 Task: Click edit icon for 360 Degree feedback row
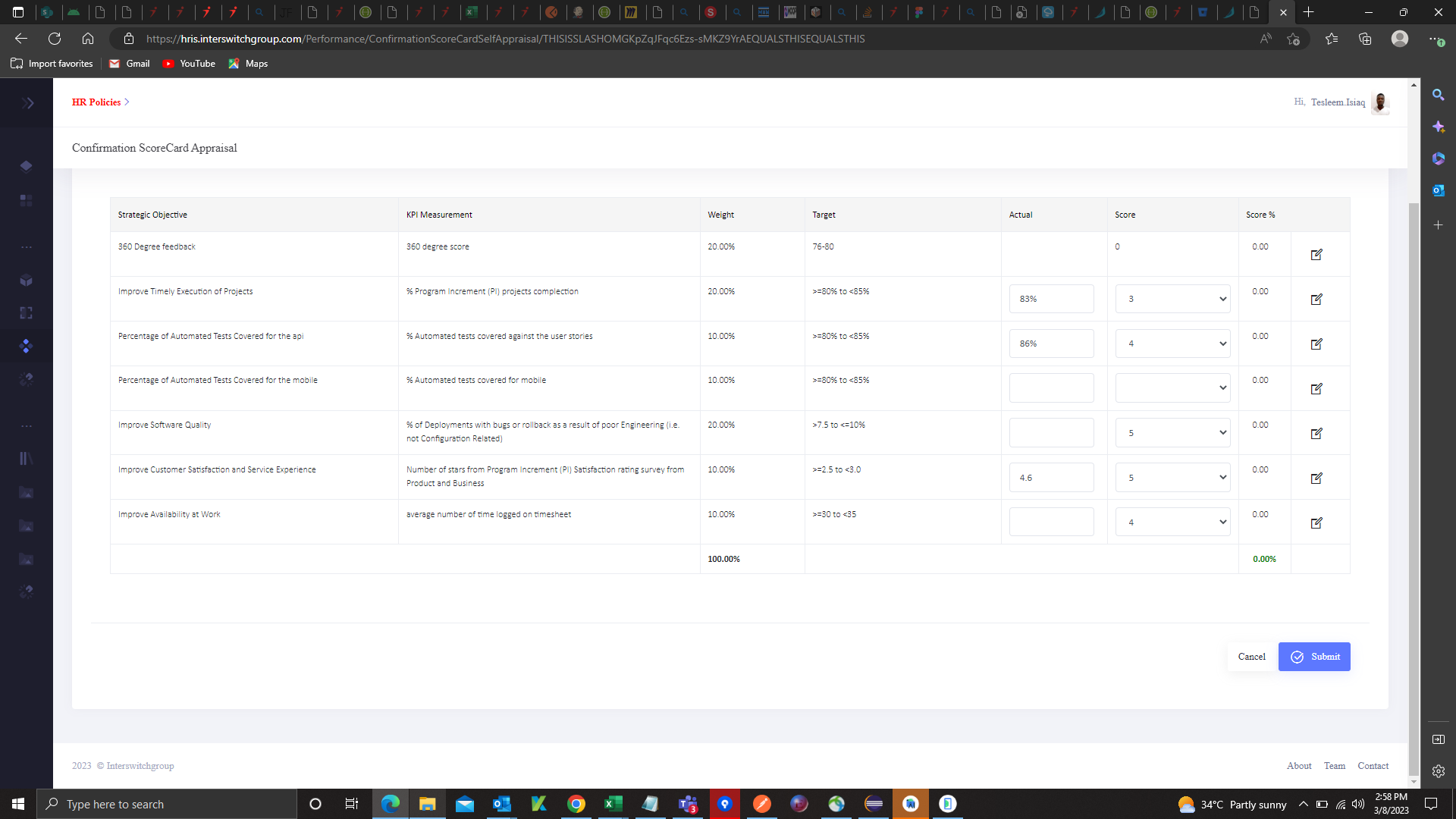pos(1316,255)
